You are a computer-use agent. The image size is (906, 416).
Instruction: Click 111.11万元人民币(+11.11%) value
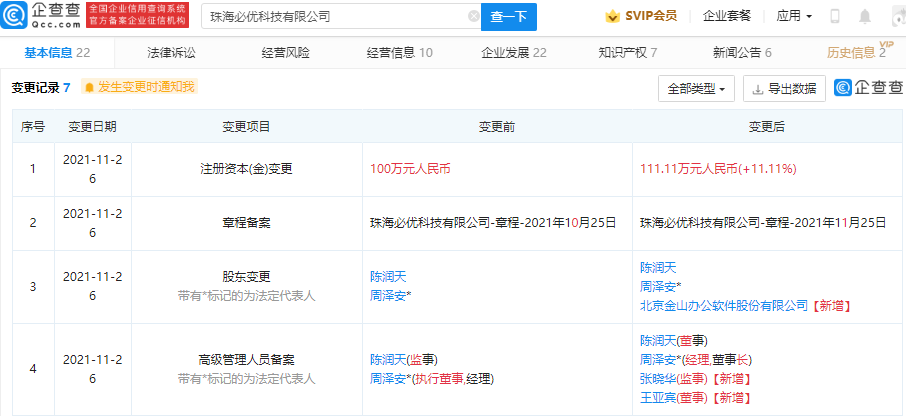[x=718, y=169]
